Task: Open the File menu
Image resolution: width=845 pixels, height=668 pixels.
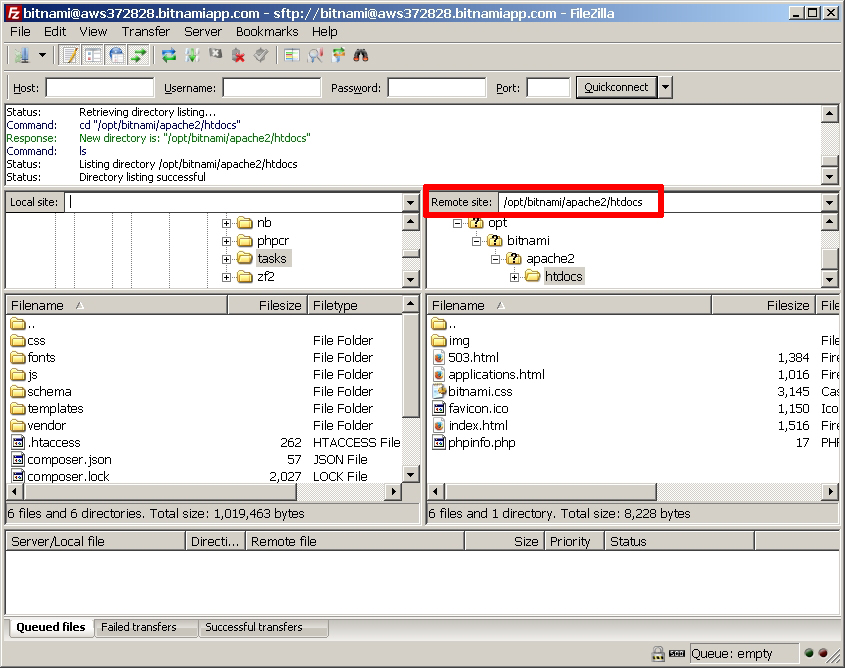Action: coord(20,32)
